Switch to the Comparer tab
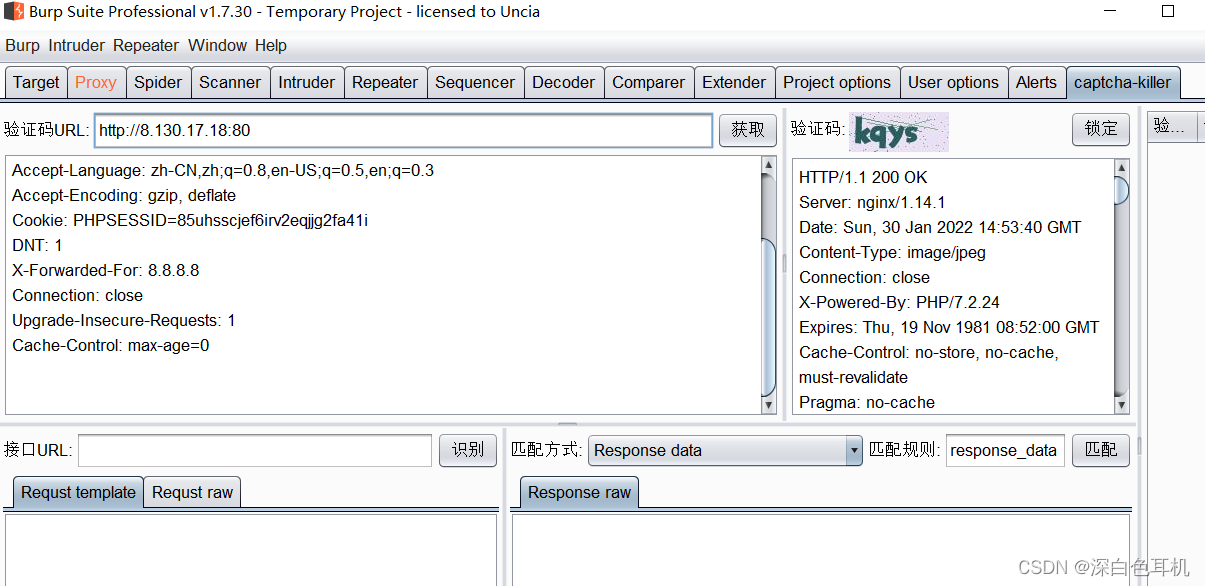Image resolution: width=1205 pixels, height=586 pixels. [649, 83]
